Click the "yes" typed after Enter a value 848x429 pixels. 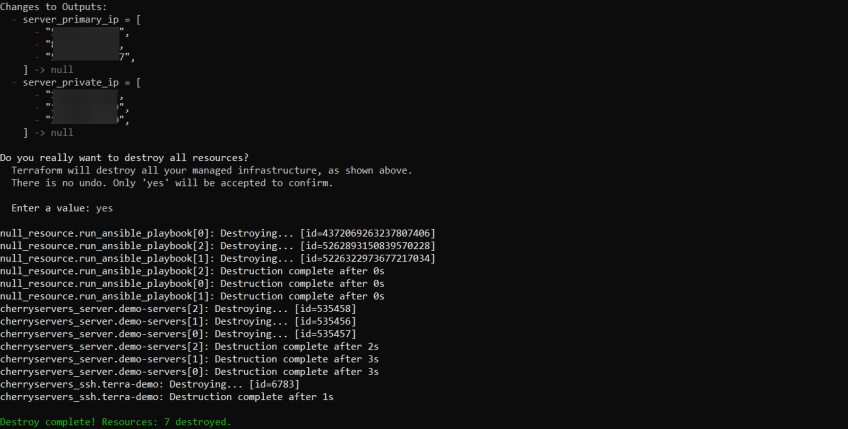pyautogui.click(x=104, y=208)
